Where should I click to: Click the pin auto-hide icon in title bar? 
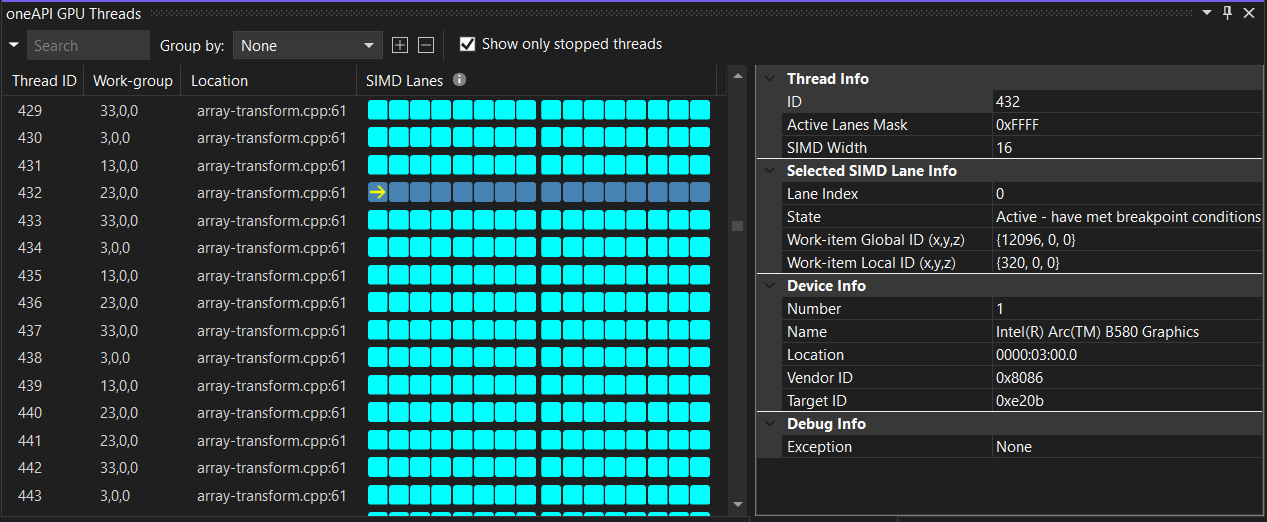(x=1228, y=13)
